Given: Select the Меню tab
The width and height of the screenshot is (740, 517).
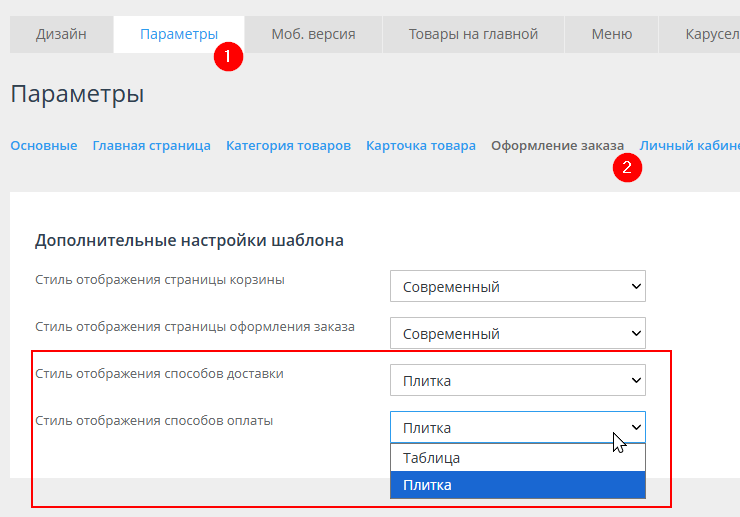Looking at the screenshot, I should (611, 34).
